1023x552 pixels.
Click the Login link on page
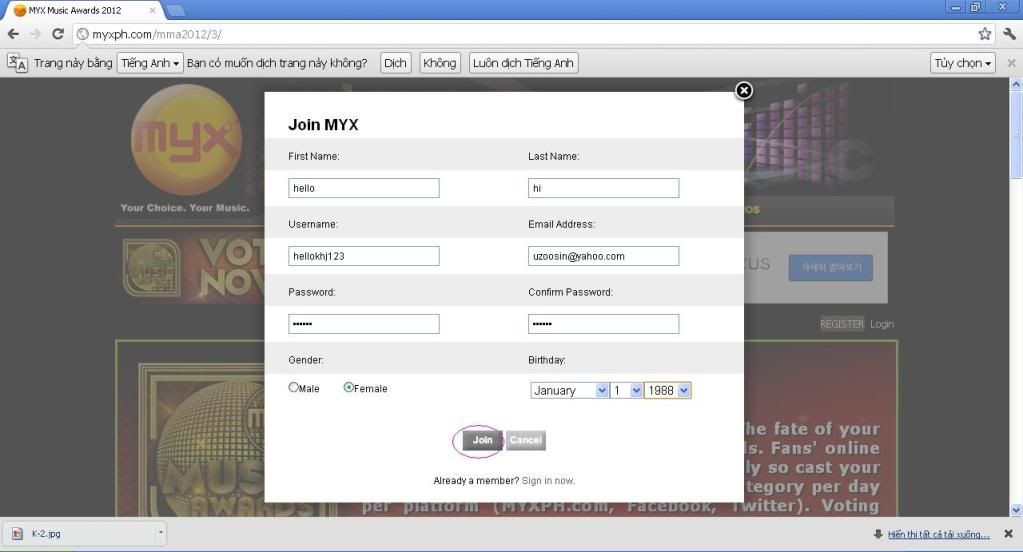(881, 324)
